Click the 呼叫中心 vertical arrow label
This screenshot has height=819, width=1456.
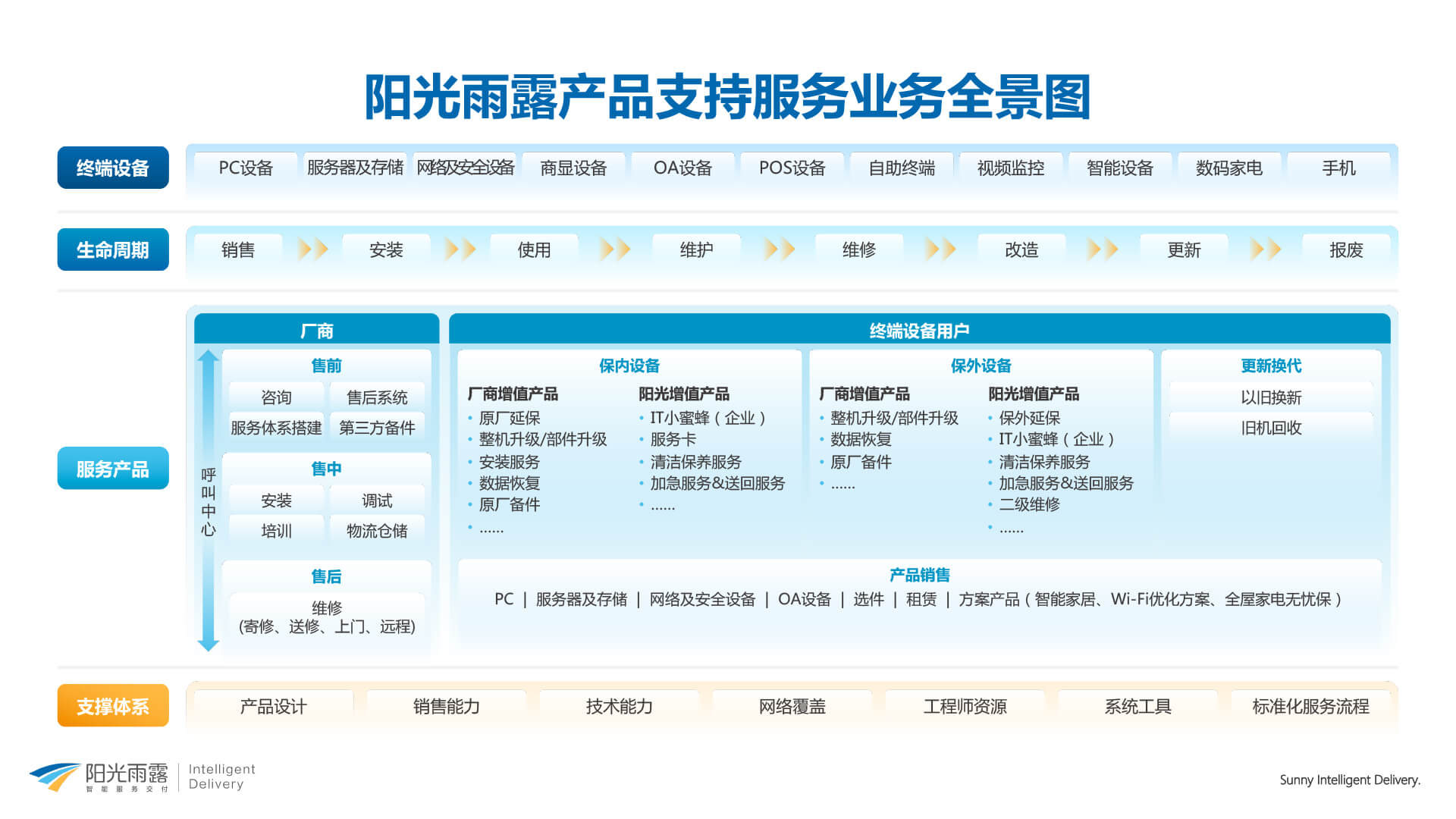coord(209,501)
